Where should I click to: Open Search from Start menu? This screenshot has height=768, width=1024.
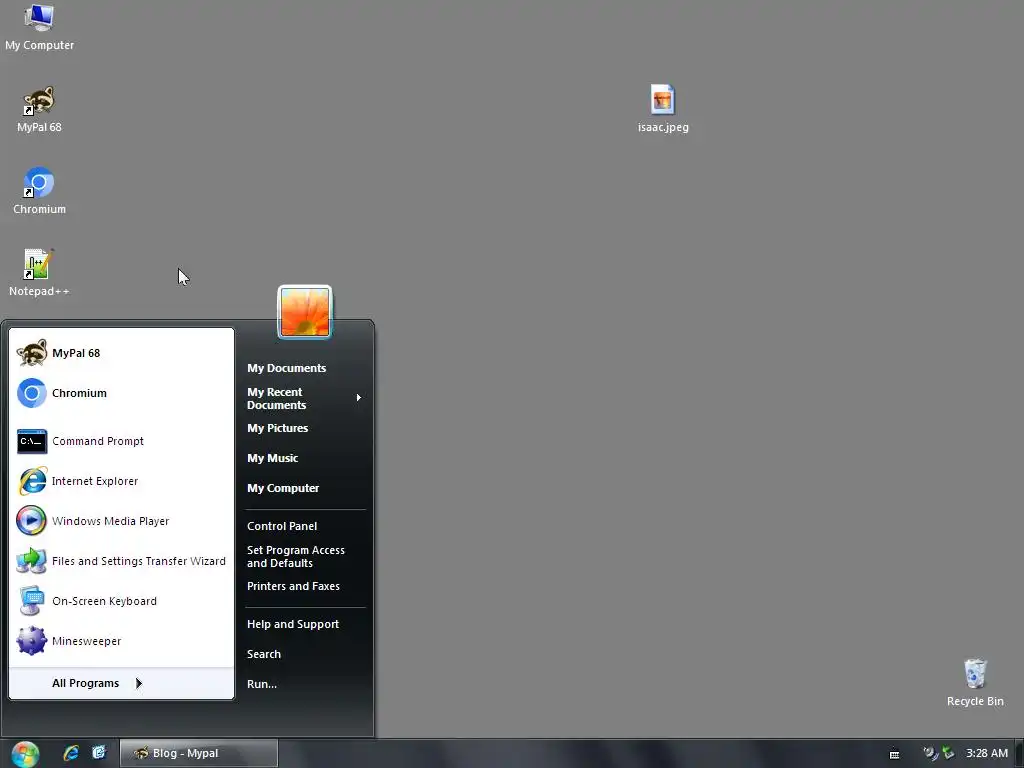(264, 654)
